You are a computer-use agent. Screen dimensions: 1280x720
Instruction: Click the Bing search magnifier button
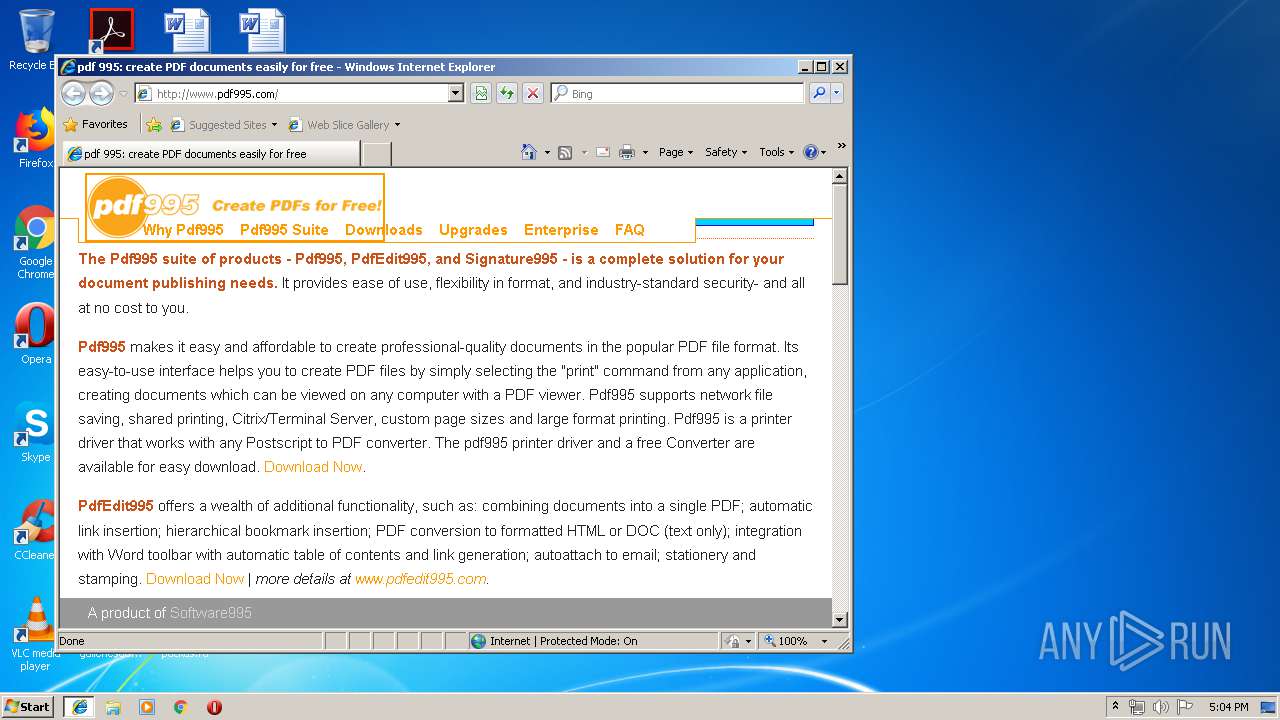(819, 93)
